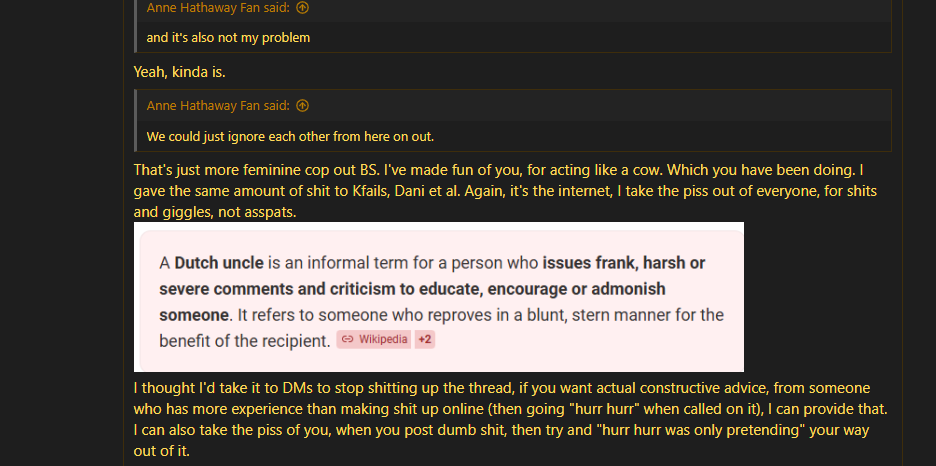Click the quoted text 'and it's also not my problem'
936x466 pixels.
pos(228,38)
